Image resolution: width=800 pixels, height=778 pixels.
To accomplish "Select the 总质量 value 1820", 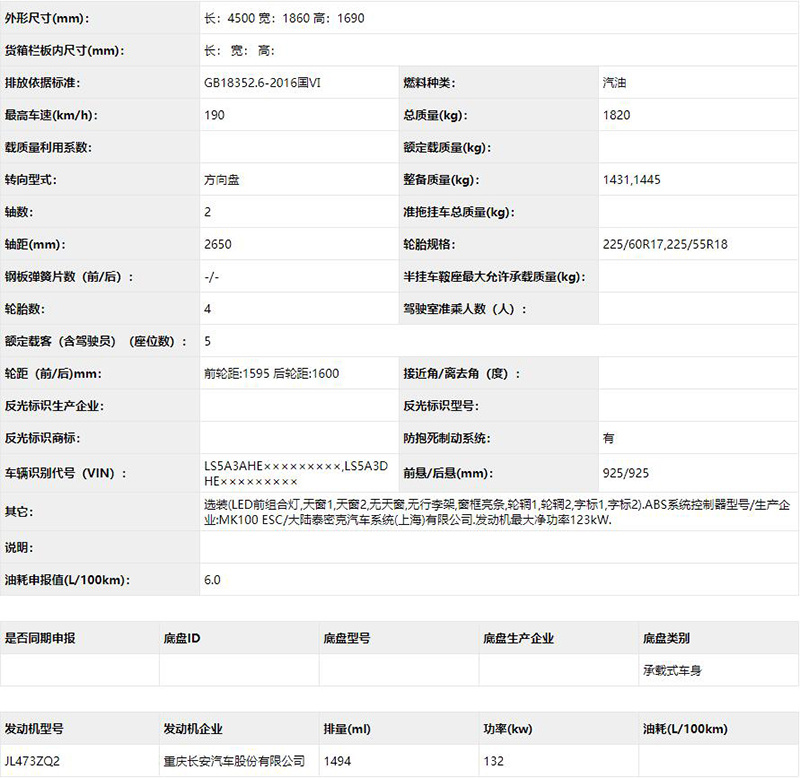I will coord(616,115).
